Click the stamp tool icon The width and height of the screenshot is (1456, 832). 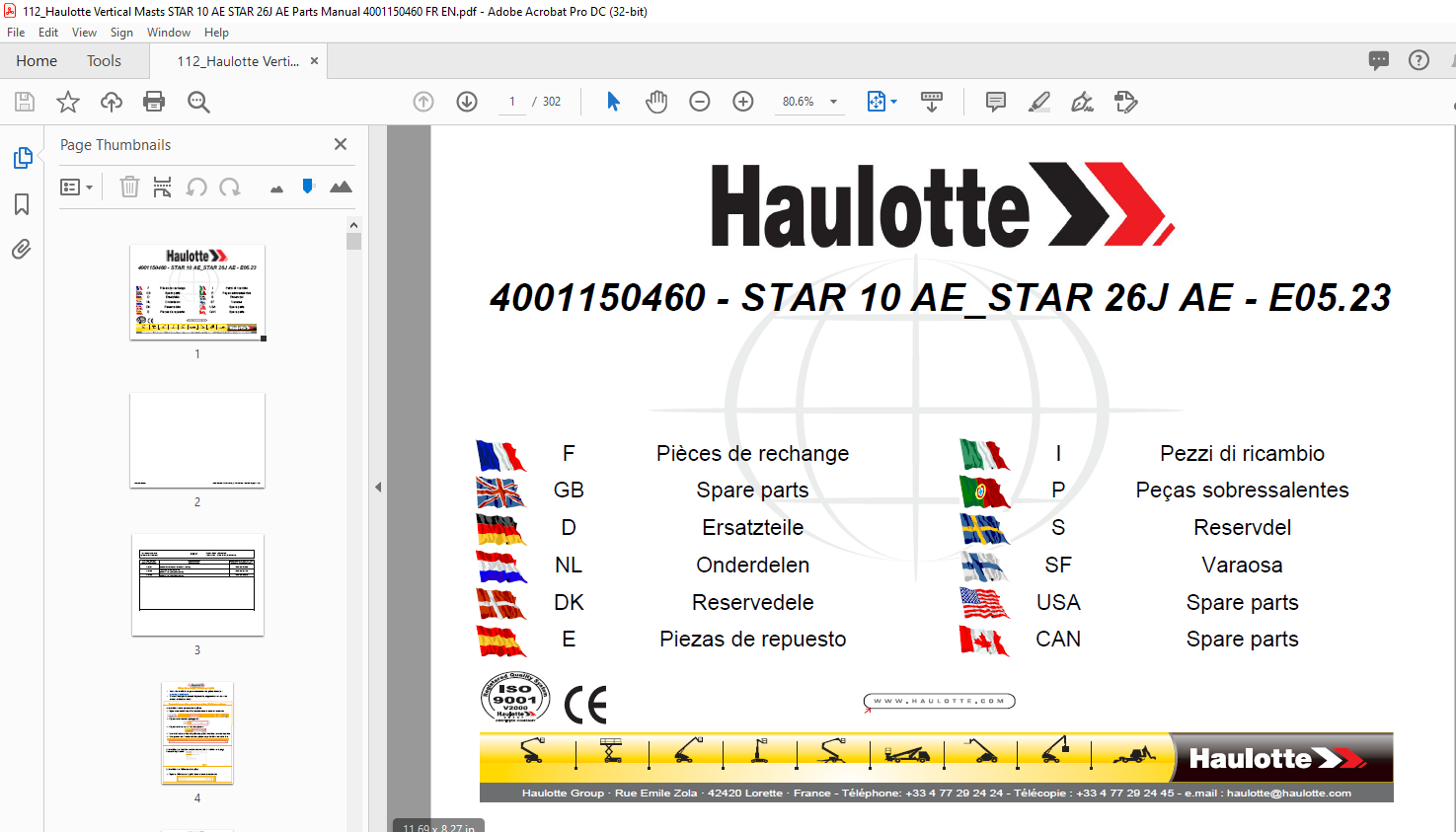tap(1126, 102)
